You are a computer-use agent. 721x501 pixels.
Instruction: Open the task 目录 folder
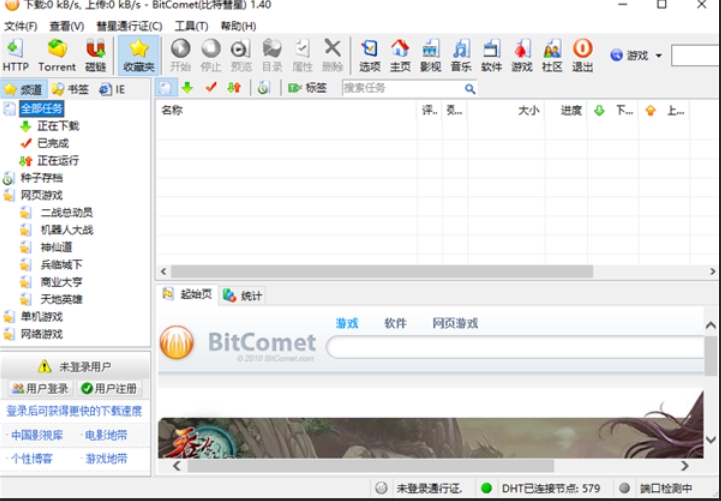tap(272, 55)
